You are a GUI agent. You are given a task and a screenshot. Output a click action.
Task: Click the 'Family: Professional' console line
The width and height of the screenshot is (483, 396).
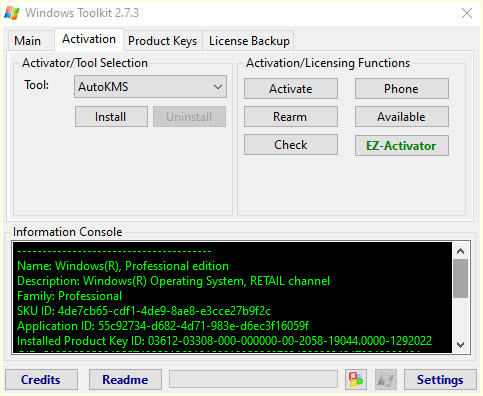pos(69,296)
